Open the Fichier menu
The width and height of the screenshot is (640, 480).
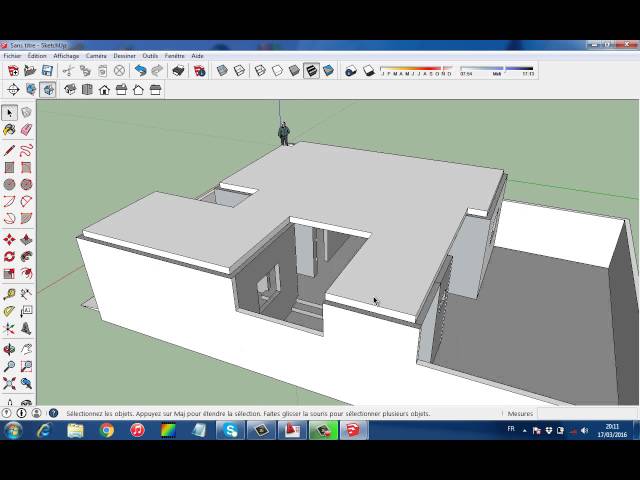[x=12, y=56]
